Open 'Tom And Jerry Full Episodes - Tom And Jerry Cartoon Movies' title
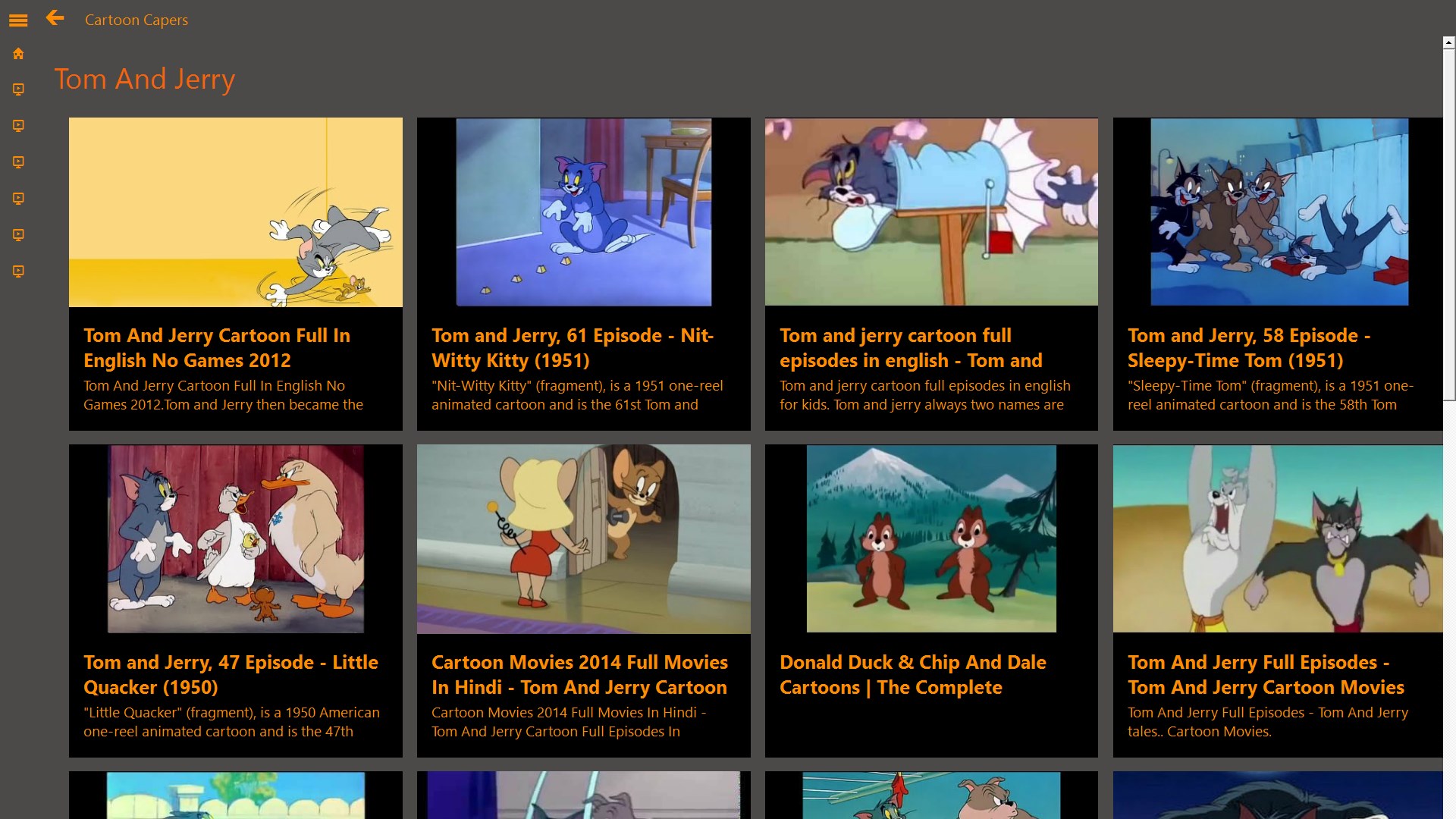Image resolution: width=1456 pixels, height=819 pixels. (1266, 675)
